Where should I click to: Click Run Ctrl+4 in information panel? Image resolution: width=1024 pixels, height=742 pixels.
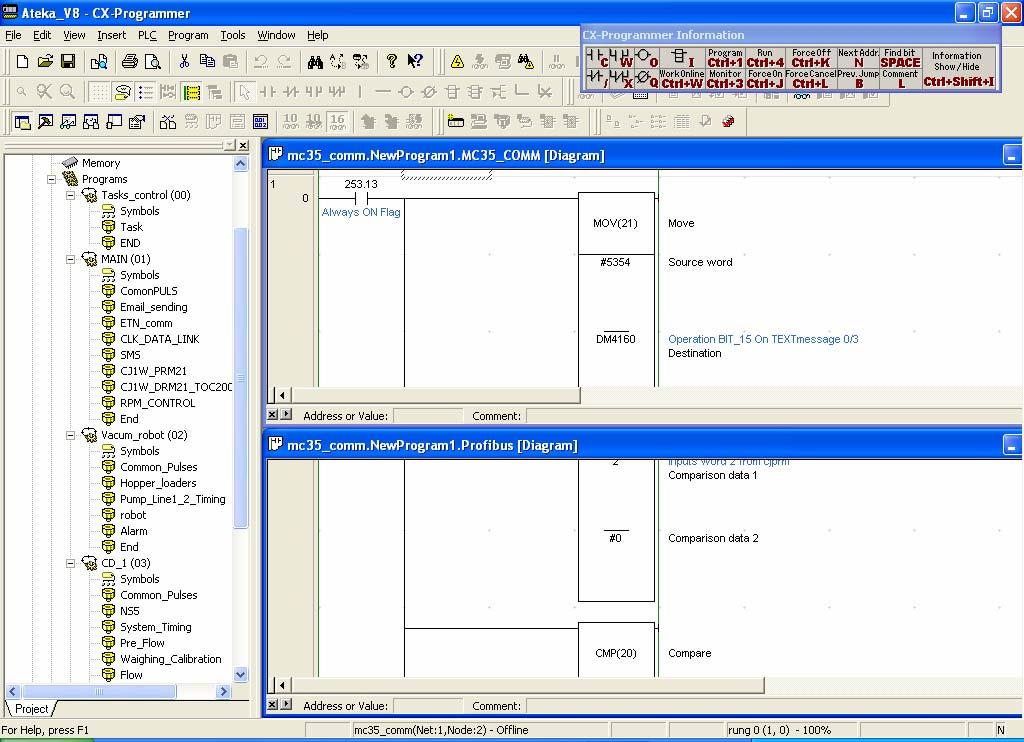(x=765, y=58)
